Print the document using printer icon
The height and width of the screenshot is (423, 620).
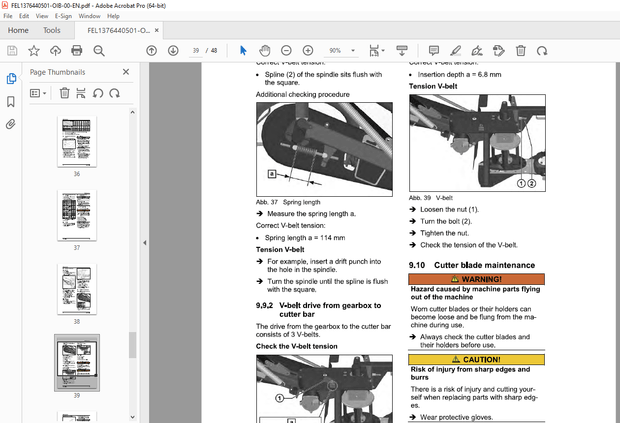(77, 51)
